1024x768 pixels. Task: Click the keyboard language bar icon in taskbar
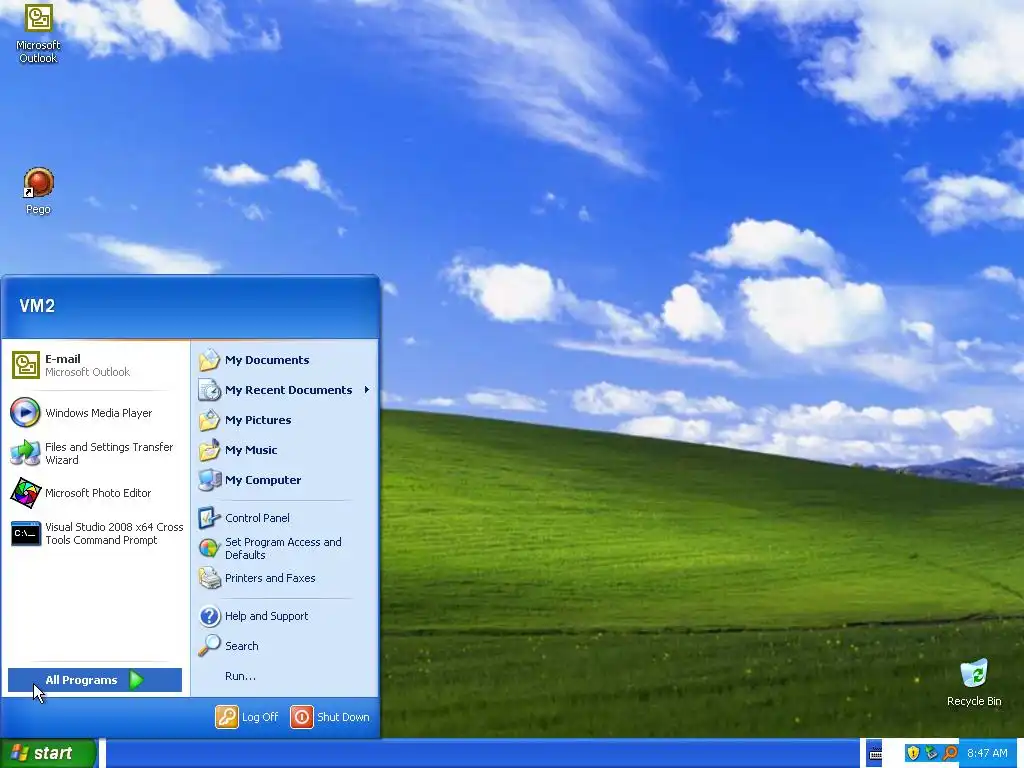(x=875, y=753)
